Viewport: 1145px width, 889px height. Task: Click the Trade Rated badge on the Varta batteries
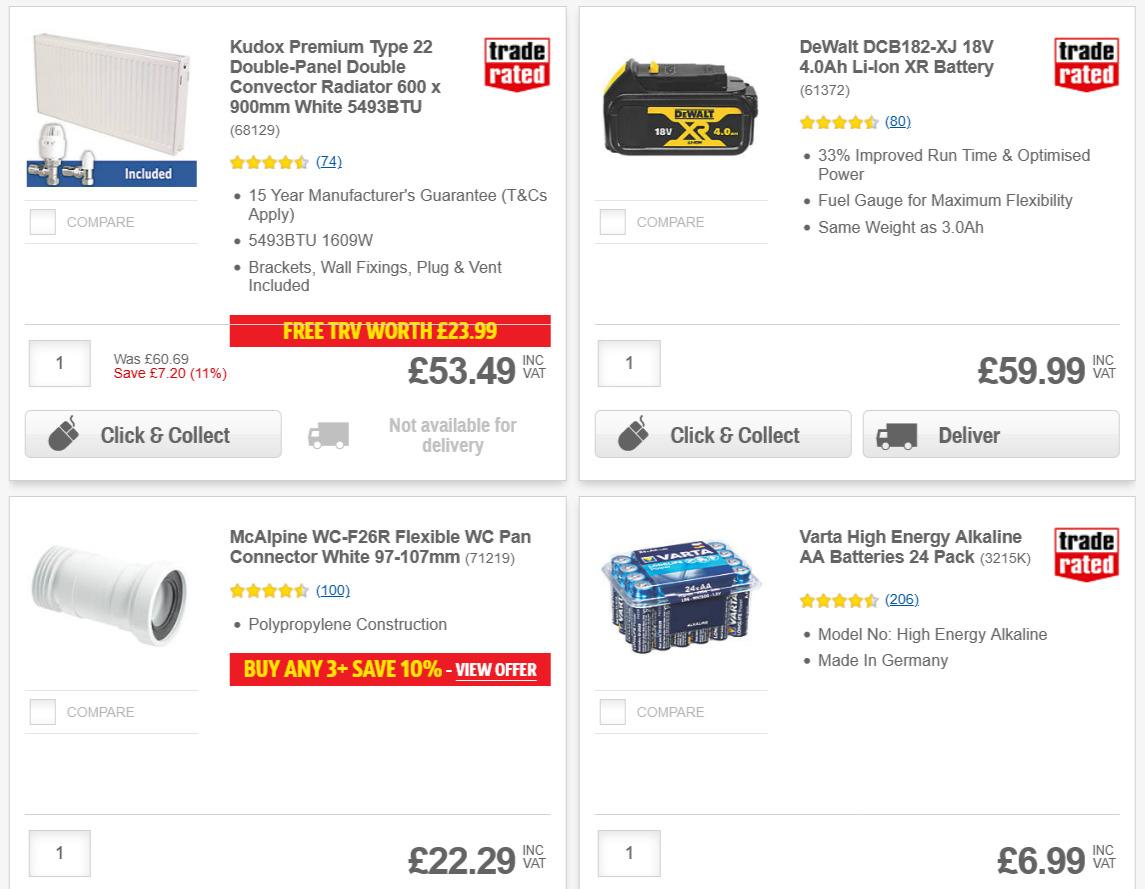pyautogui.click(x=1086, y=553)
